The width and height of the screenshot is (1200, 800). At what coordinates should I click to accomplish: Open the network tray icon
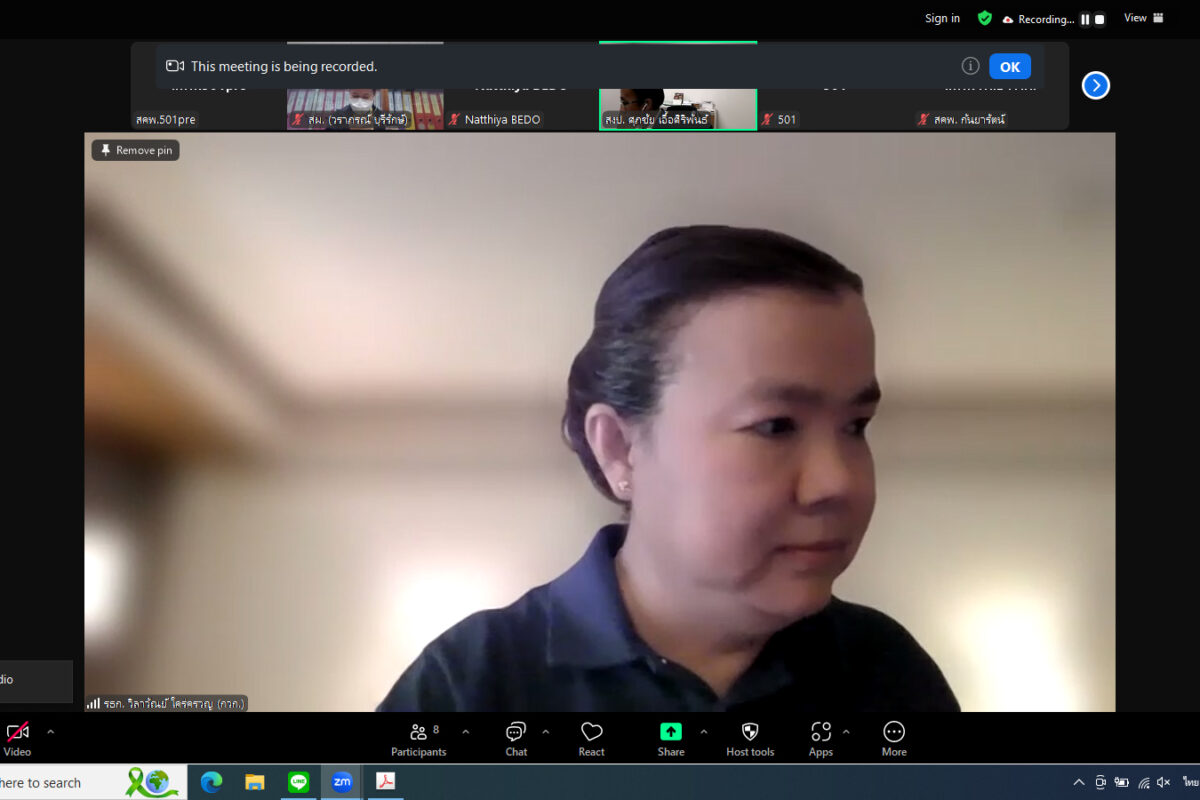click(x=1143, y=782)
